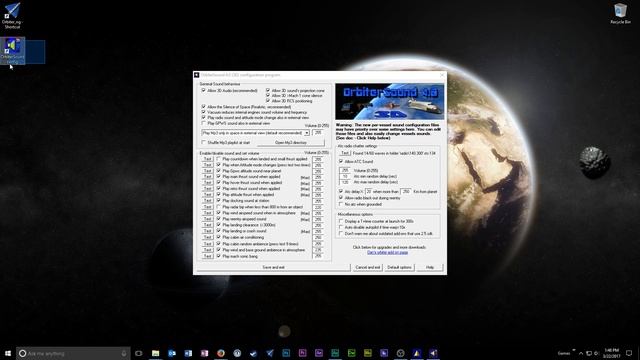Image resolution: width=640 pixels, height=360 pixels.
Task: Toggle Allow 3D Mach 1 cone silence
Action: [268, 95]
